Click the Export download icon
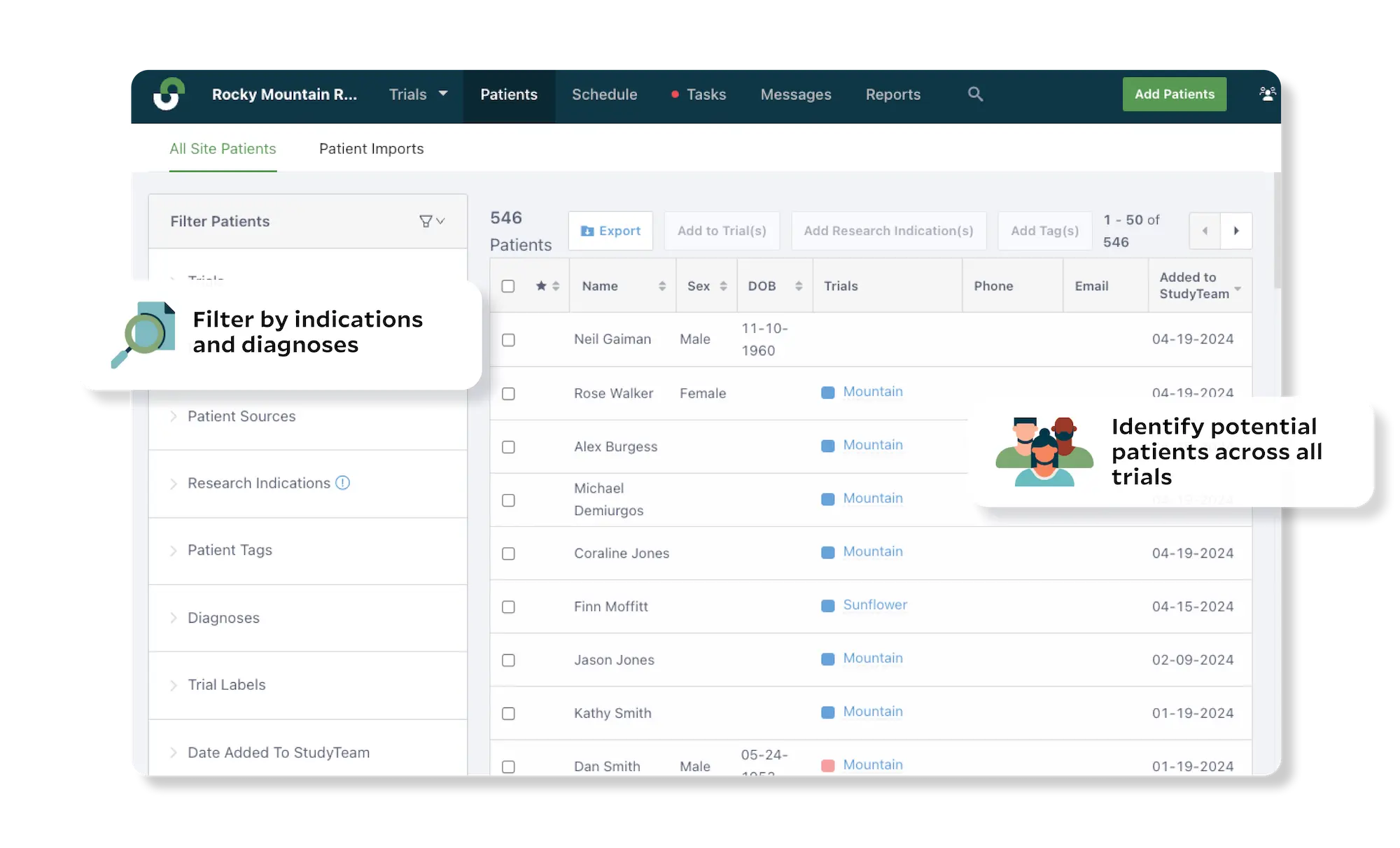 coord(588,231)
